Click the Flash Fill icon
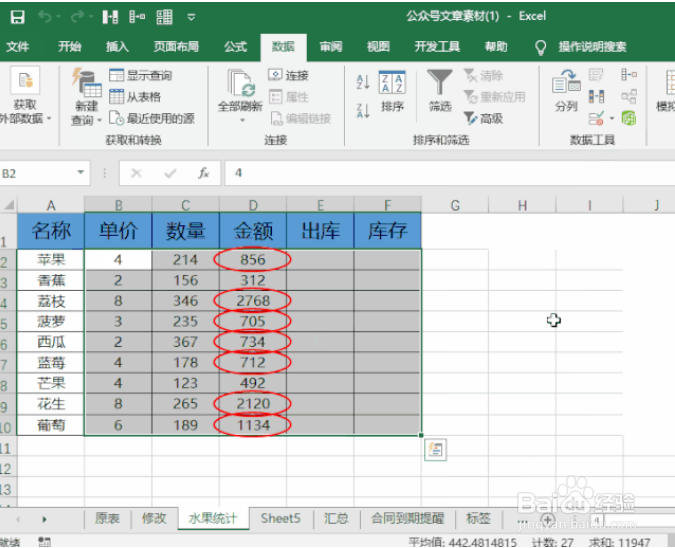Screen dimensions: 675x548 596,75
